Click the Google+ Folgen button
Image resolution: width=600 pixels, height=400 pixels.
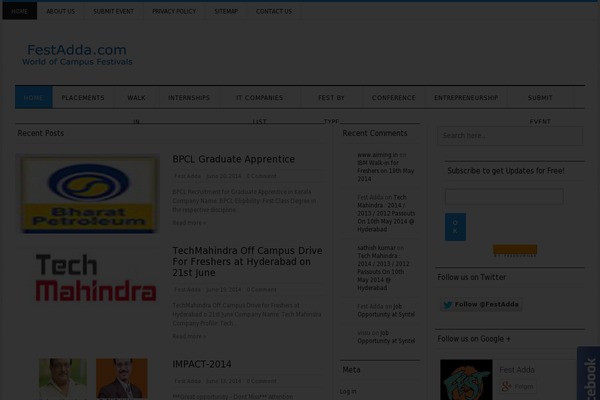click(518, 387)
